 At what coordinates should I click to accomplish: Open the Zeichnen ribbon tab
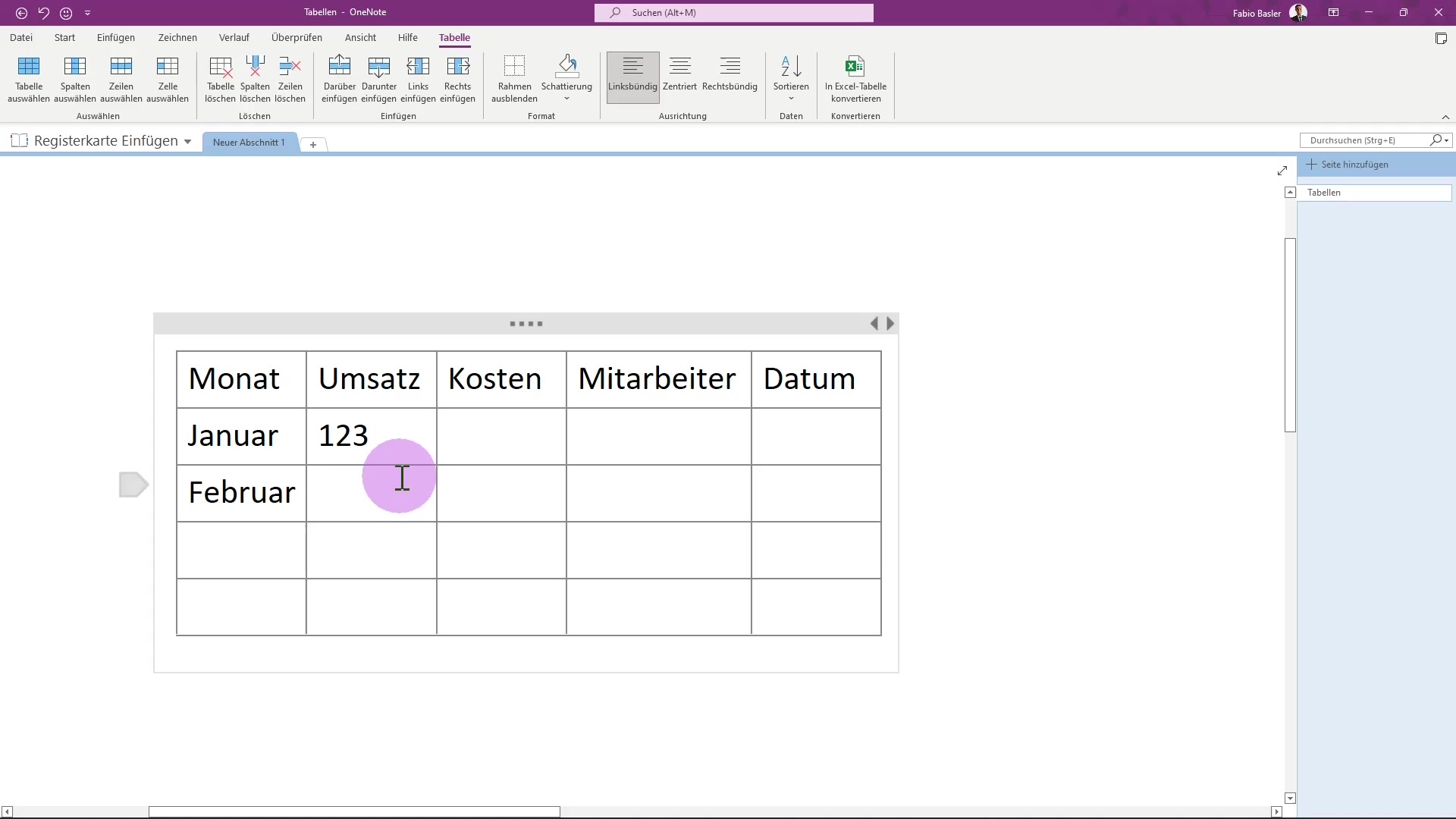point(177,37)
